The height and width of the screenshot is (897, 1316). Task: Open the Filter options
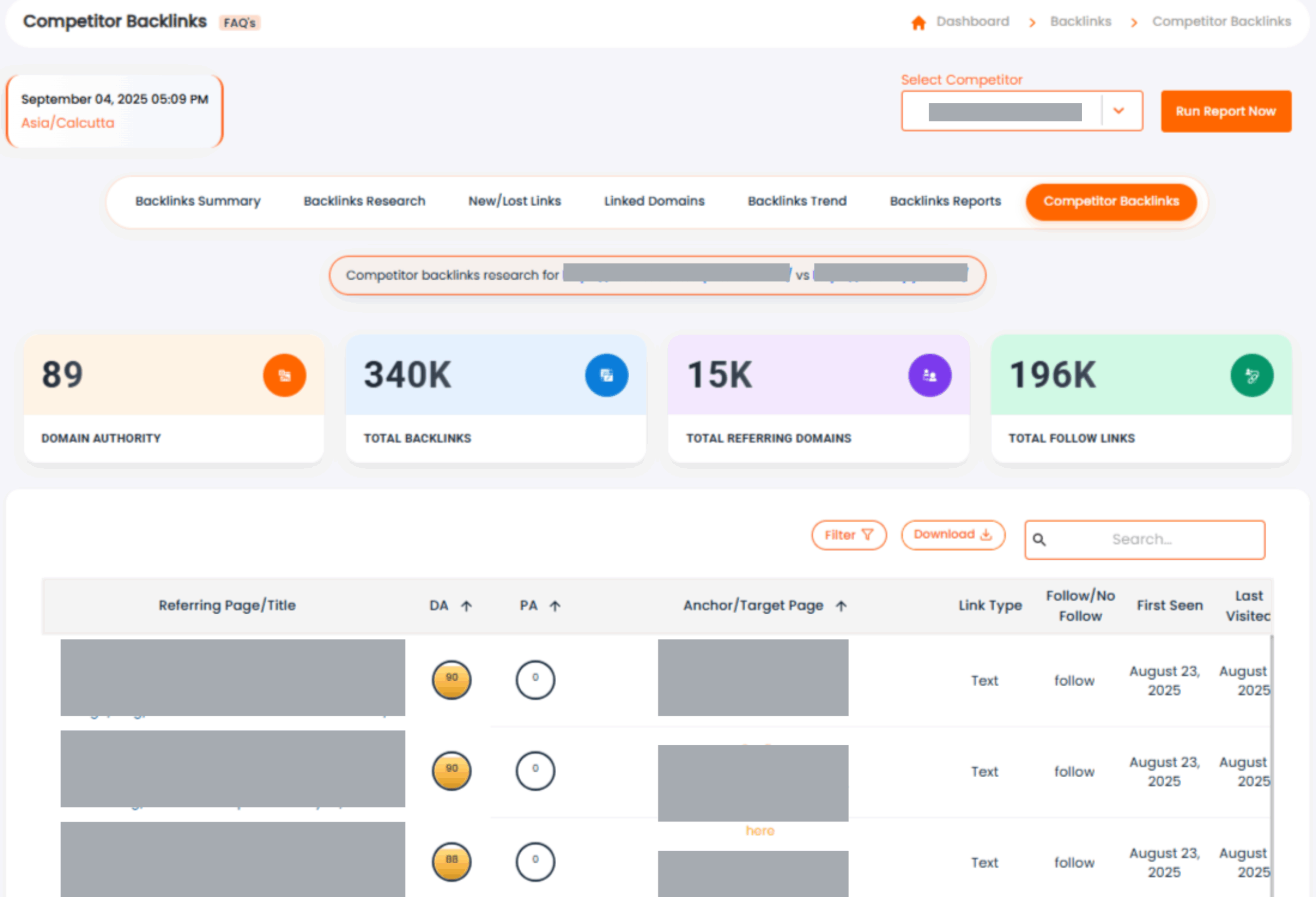click(x=848, y=535)
